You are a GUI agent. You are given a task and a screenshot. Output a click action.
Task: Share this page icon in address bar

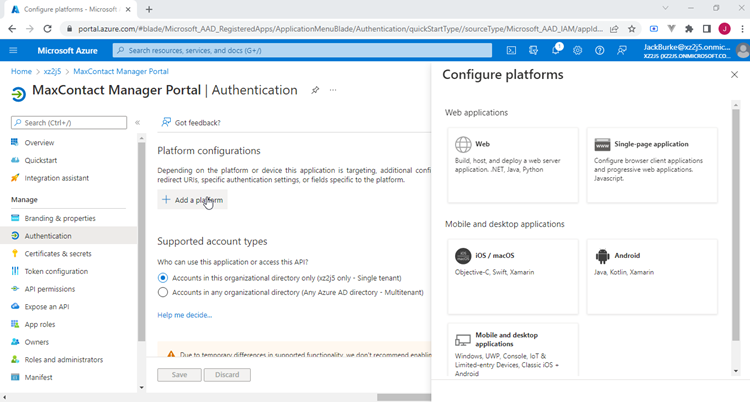coord(614,29)
